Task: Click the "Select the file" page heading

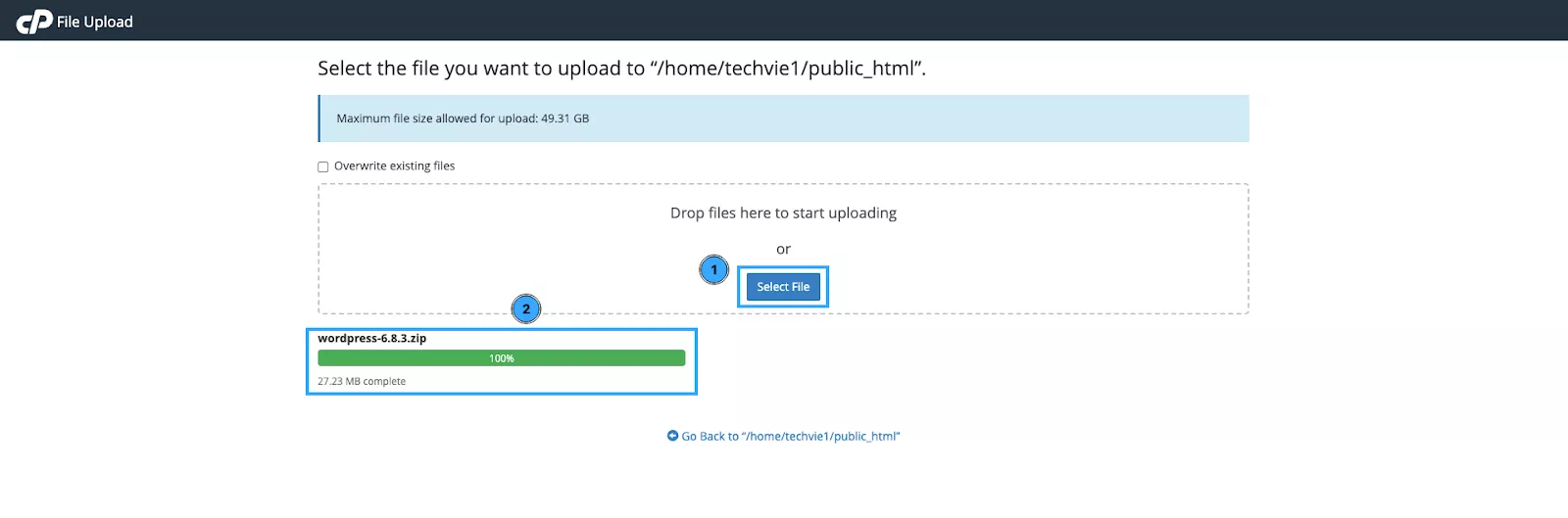Action: (x=621, y=69)
